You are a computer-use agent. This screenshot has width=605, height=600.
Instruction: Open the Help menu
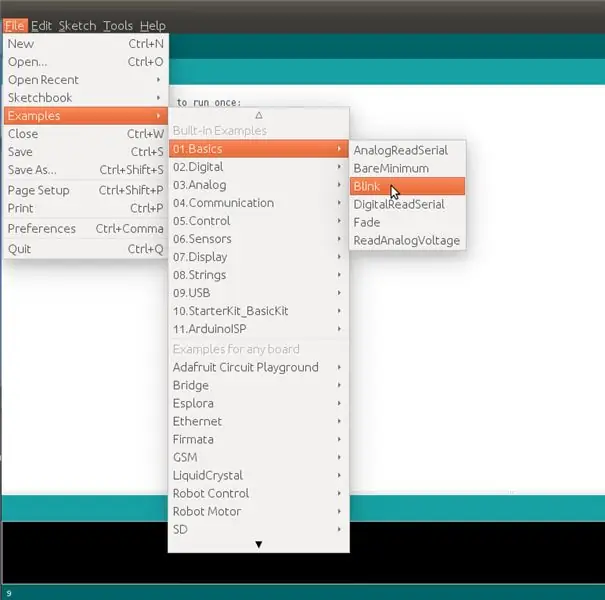(153, 26)
